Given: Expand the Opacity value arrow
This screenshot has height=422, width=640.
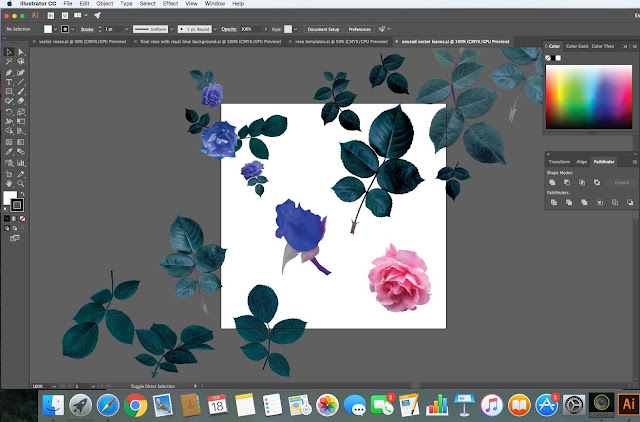Looking at the screenshot, I should click(266, 29).
